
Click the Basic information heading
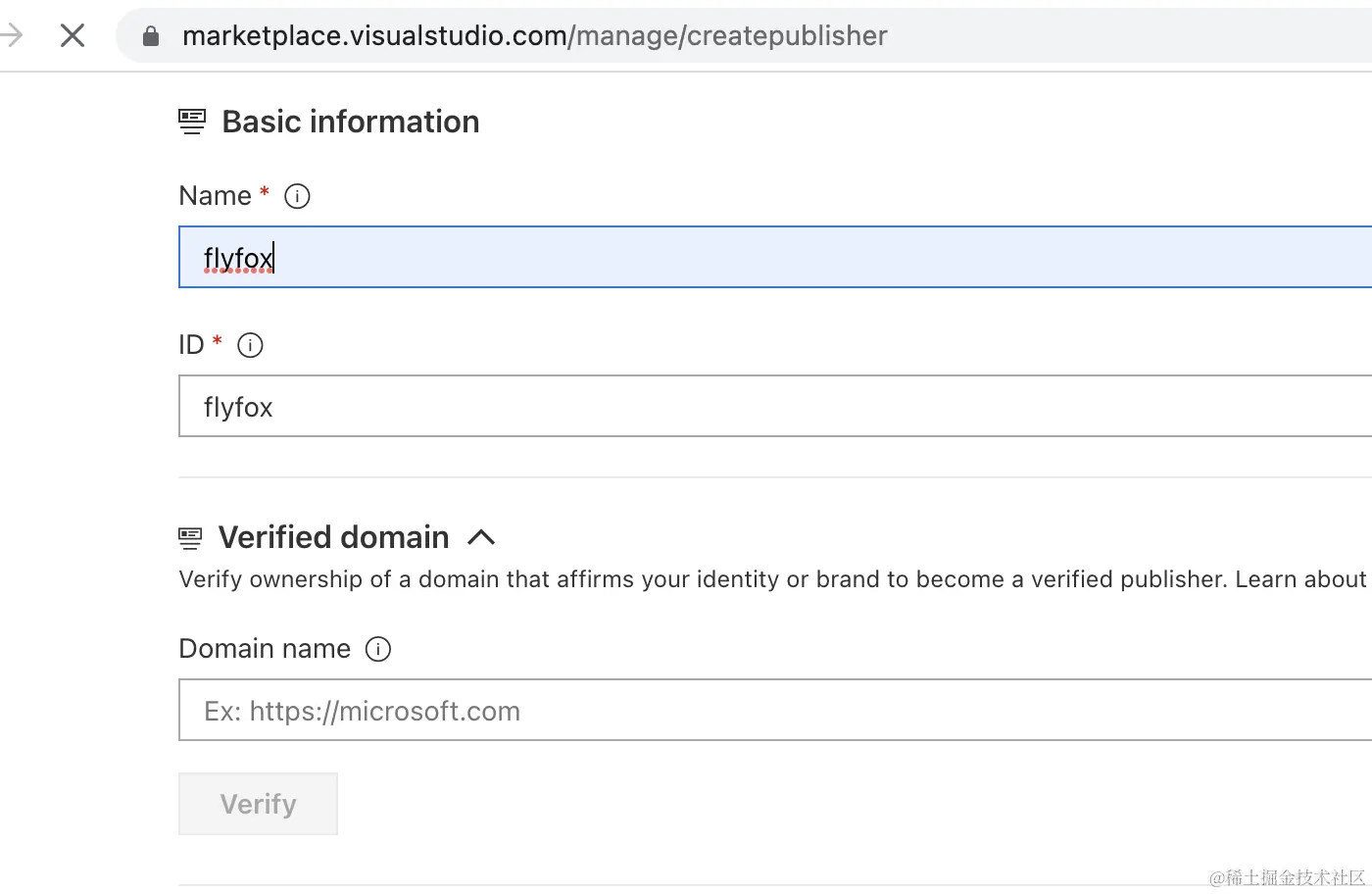pyautogui.click(x=351, y=122)
